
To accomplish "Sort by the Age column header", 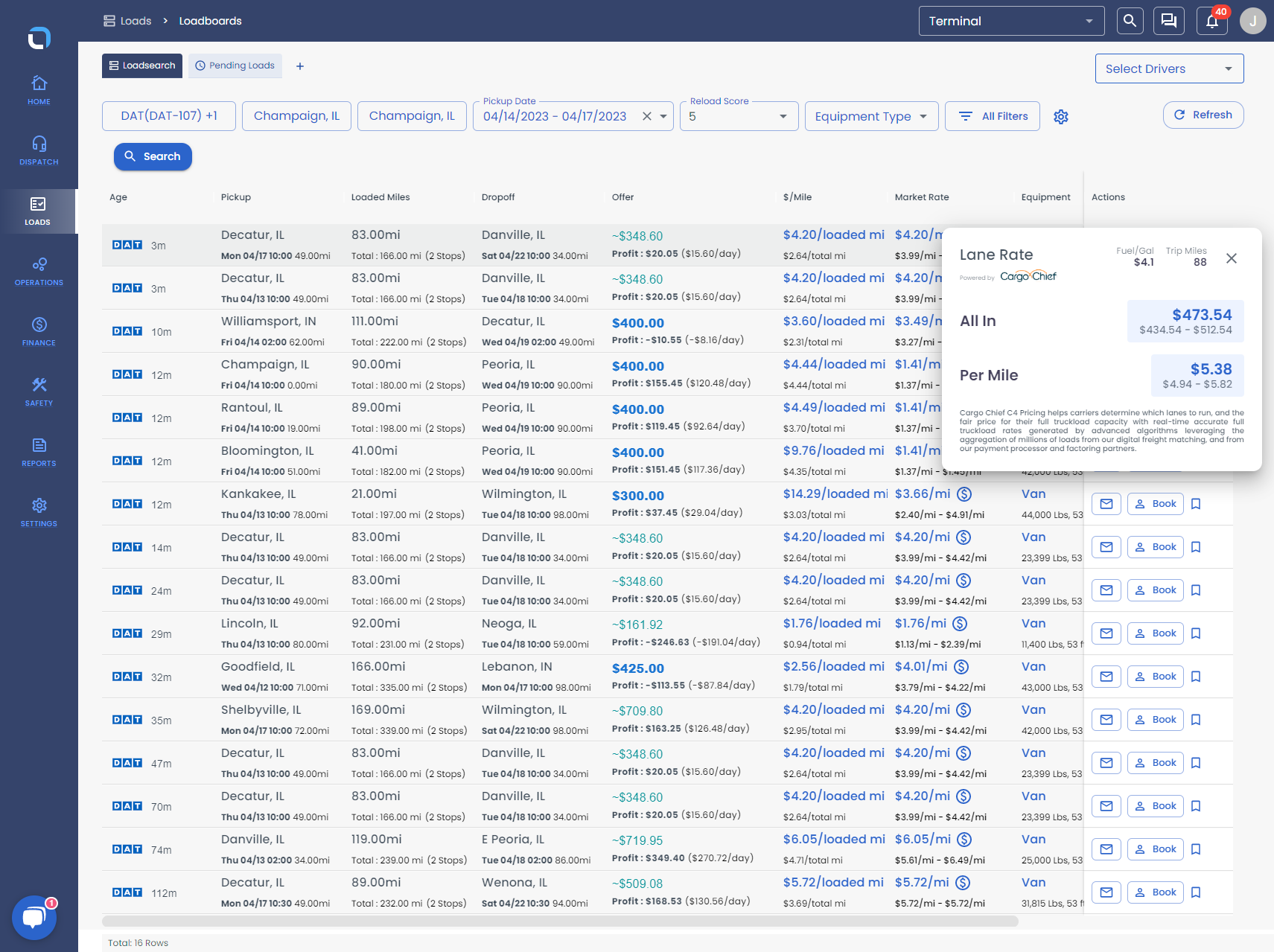I will [x=118, y=197].
